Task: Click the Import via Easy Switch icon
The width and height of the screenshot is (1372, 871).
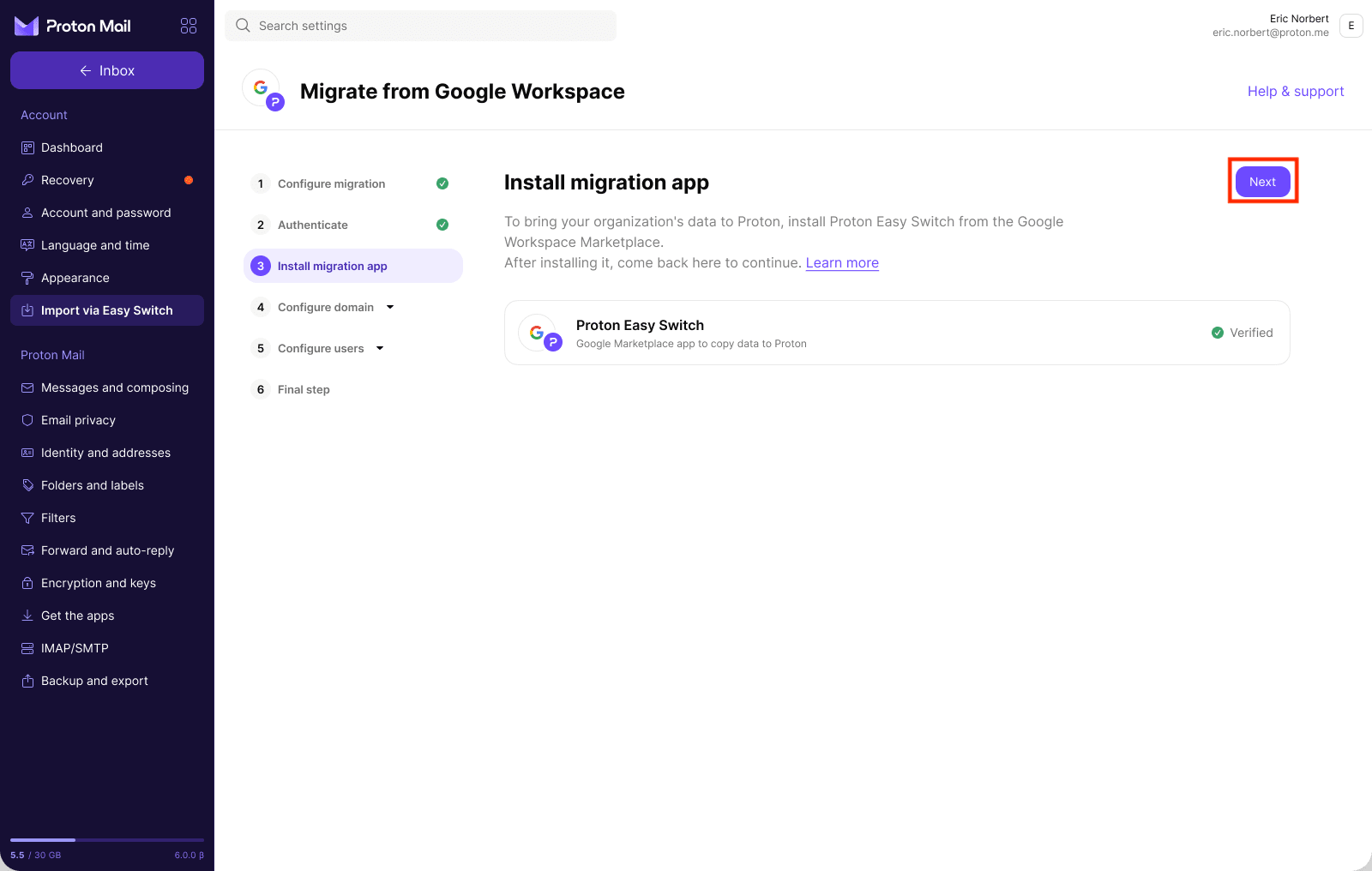Action: tap(27, 310)
